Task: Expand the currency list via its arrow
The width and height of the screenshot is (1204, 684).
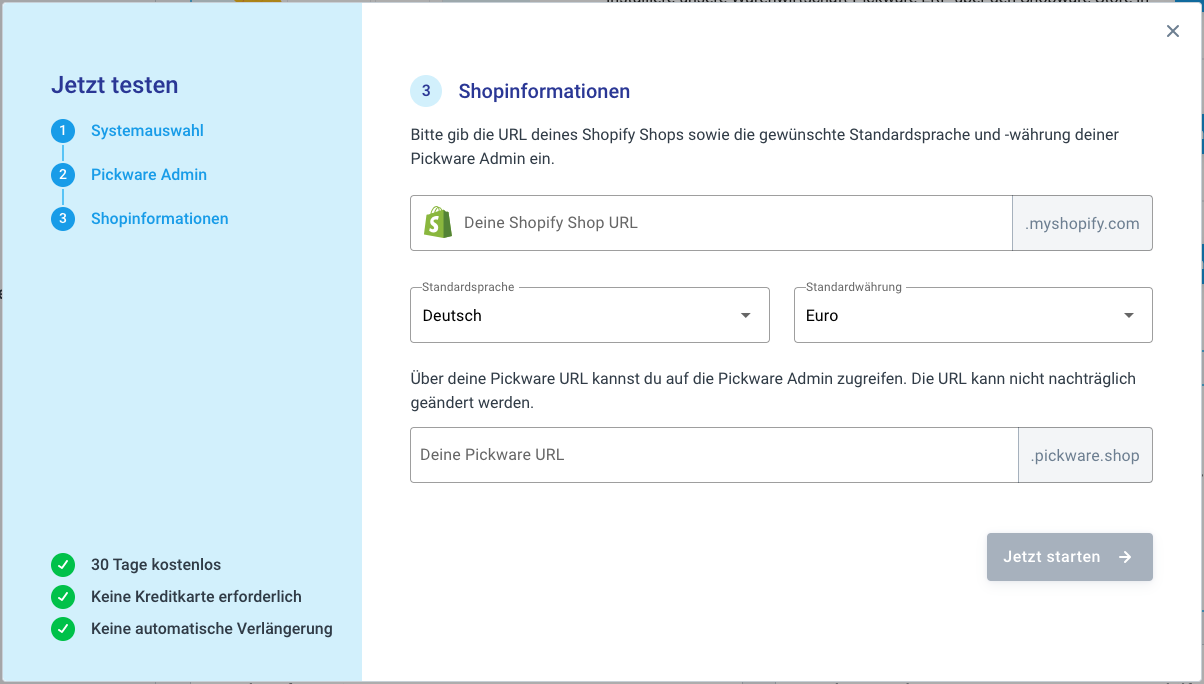Action: click(x=1129, y=316)
